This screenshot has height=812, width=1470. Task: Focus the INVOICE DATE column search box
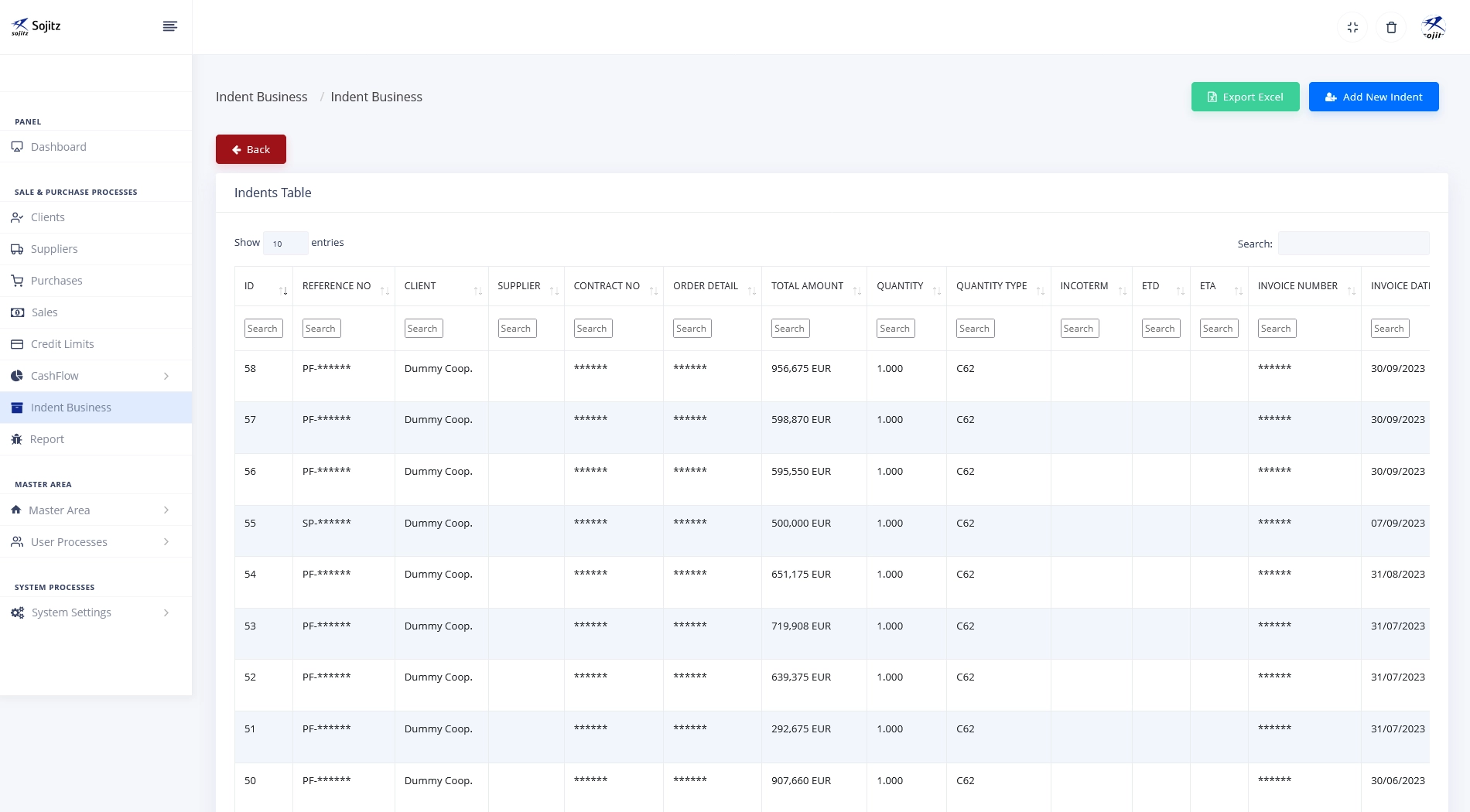pyautogui.click(x=1390, y=329)
